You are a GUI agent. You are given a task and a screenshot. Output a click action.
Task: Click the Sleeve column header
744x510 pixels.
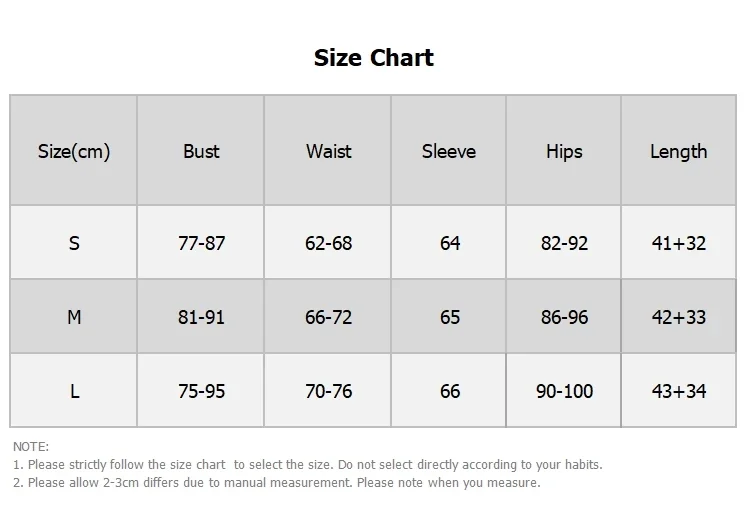click(x=449, y=151)
